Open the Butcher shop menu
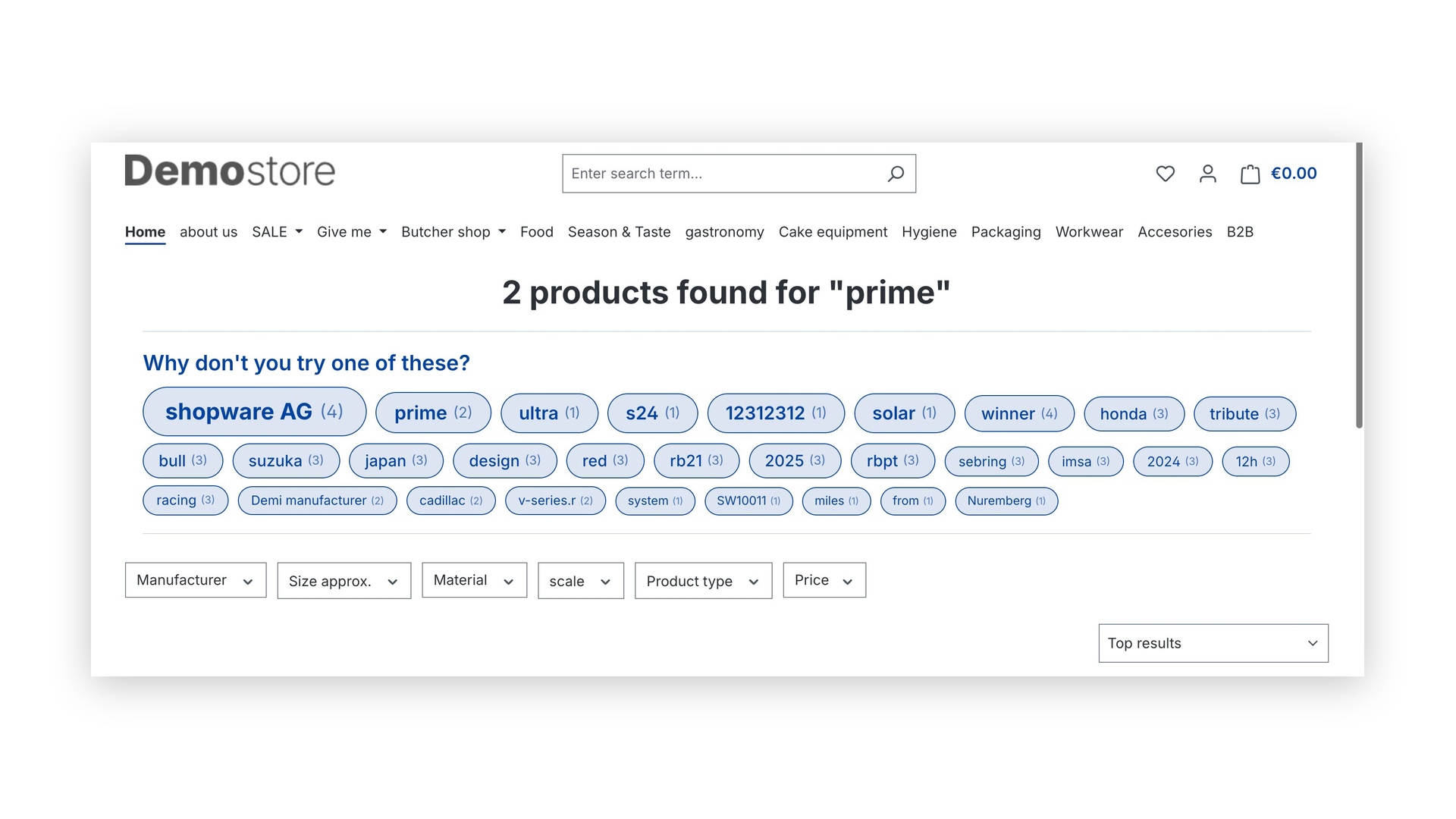1456x819 pixels. click(453, 232)
